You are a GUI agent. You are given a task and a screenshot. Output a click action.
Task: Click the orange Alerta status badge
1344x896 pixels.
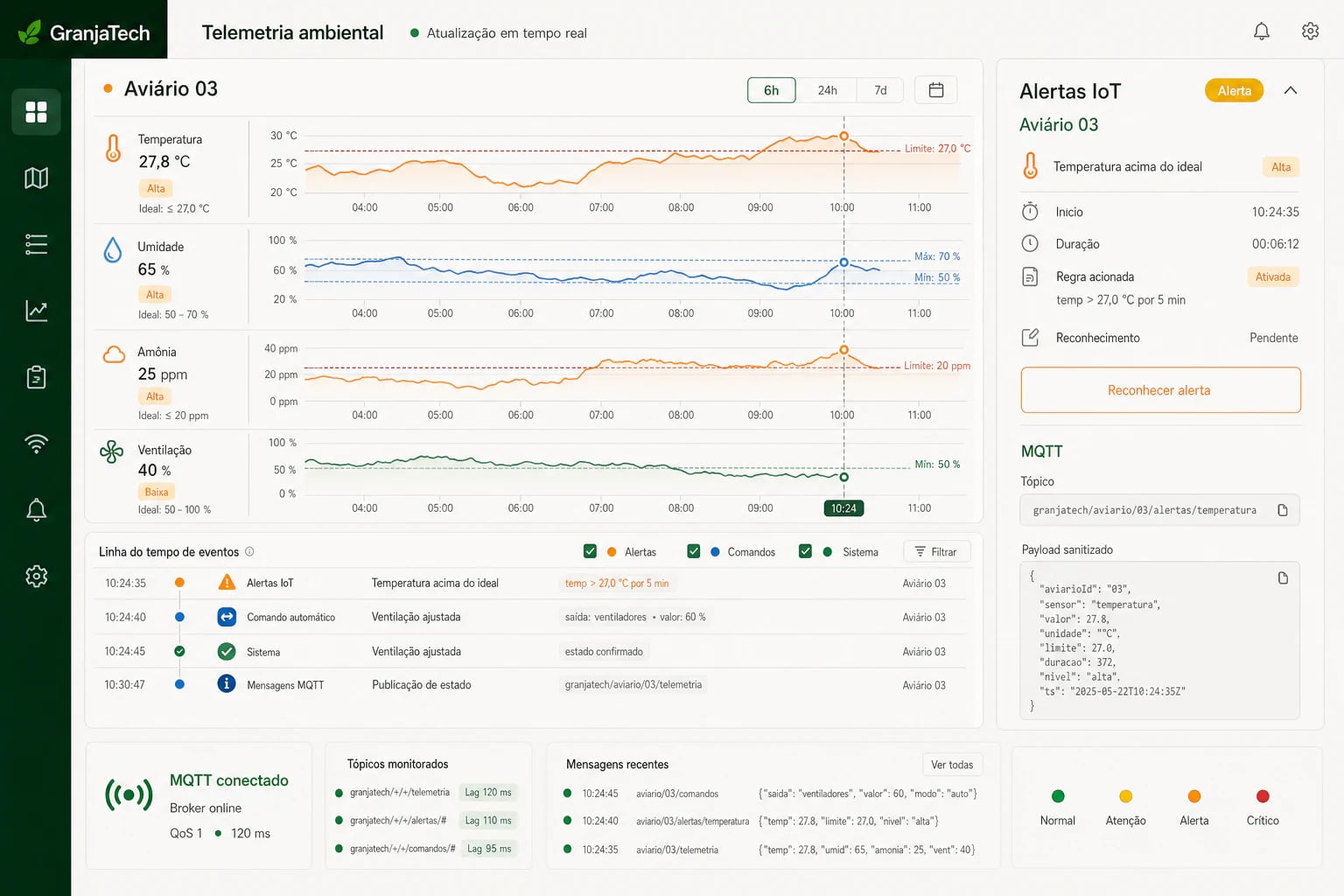(x=1234, y=91)
